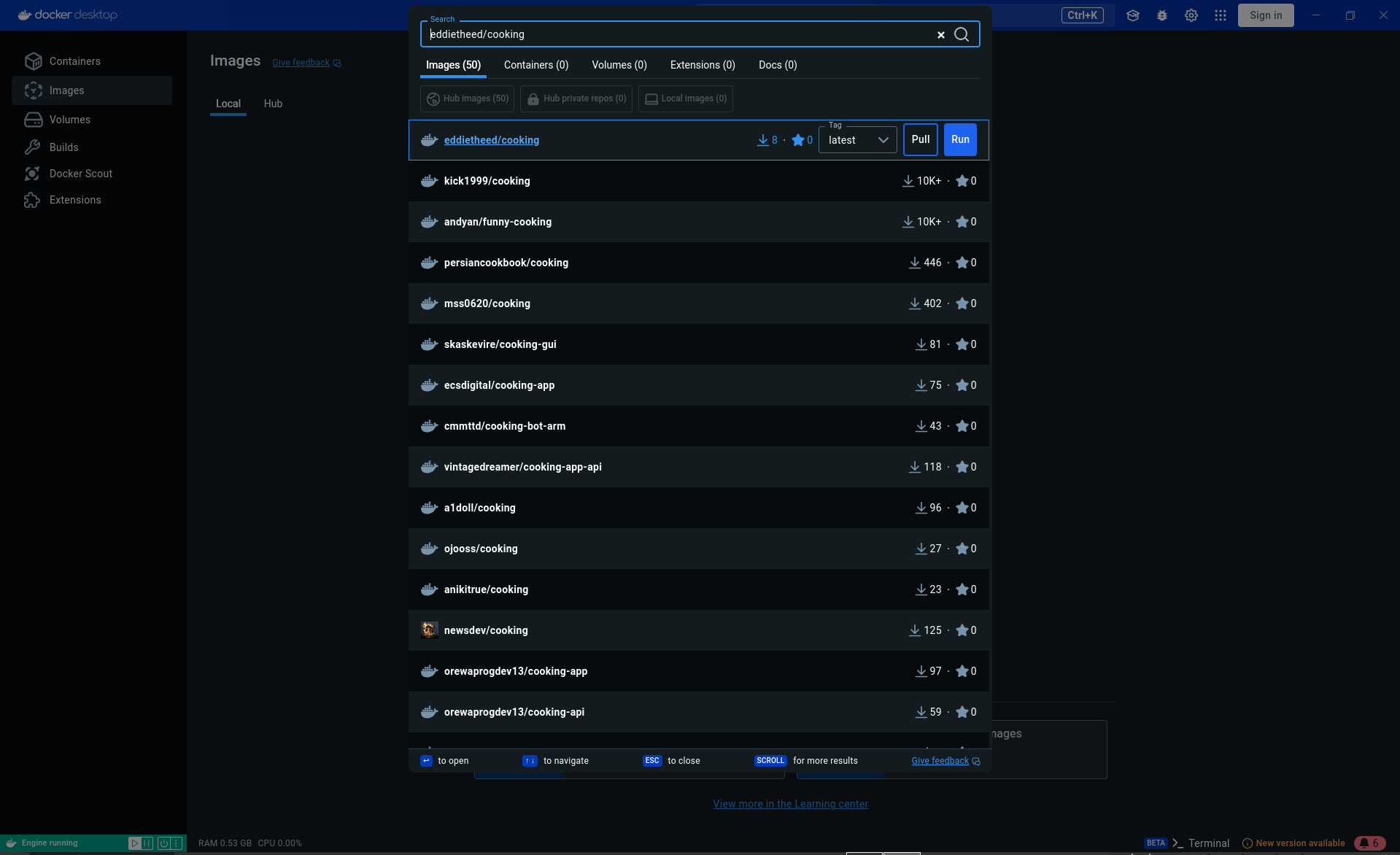Viewport: 1400px width, 855px height.
Task: Pull the eddietheed/cooking image
Action: point(921,139)
